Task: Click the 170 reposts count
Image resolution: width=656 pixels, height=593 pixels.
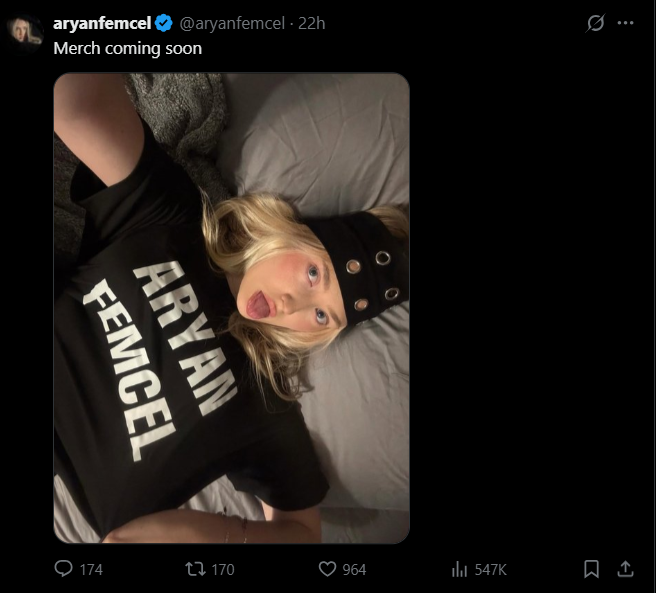Action: [223, 570]
